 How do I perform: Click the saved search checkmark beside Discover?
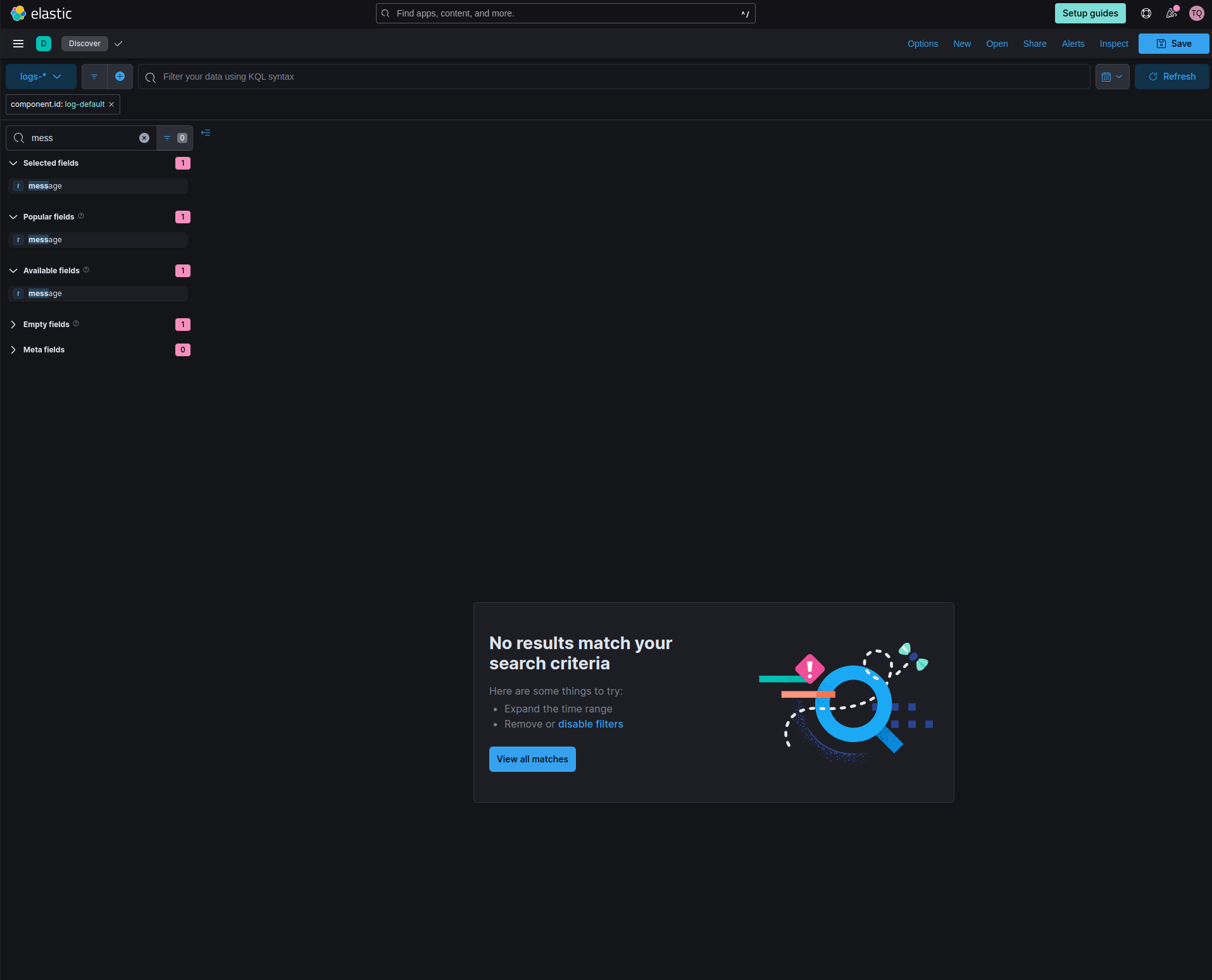(x=118, y=44)
